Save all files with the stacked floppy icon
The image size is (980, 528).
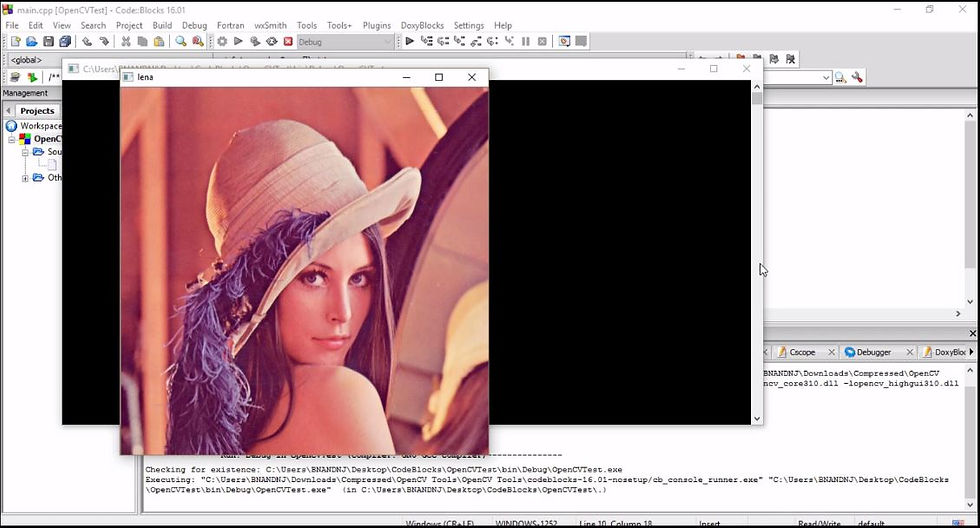coord(65,41)
